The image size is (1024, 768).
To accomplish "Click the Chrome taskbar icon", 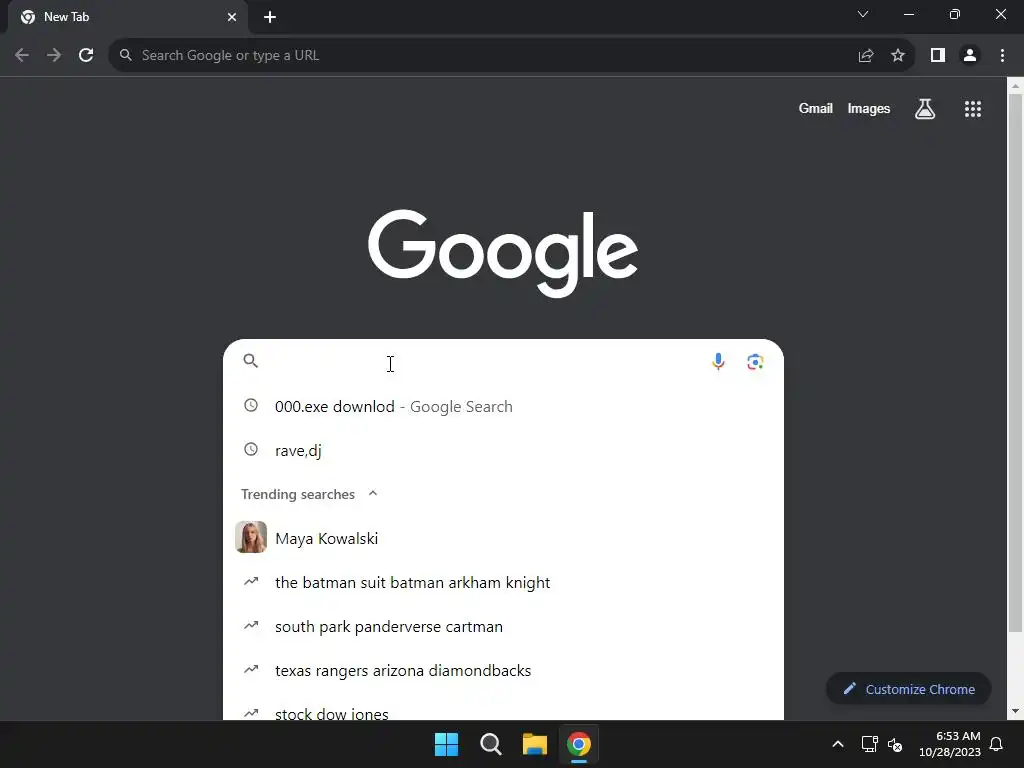I will pos(579,744).
